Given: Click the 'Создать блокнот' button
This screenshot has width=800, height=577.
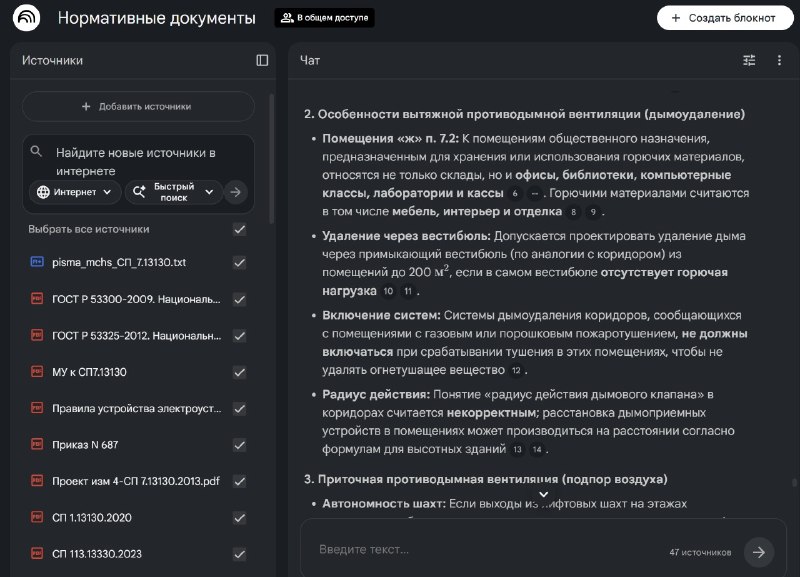Looking at the screenshot, I should coord(725,18).
